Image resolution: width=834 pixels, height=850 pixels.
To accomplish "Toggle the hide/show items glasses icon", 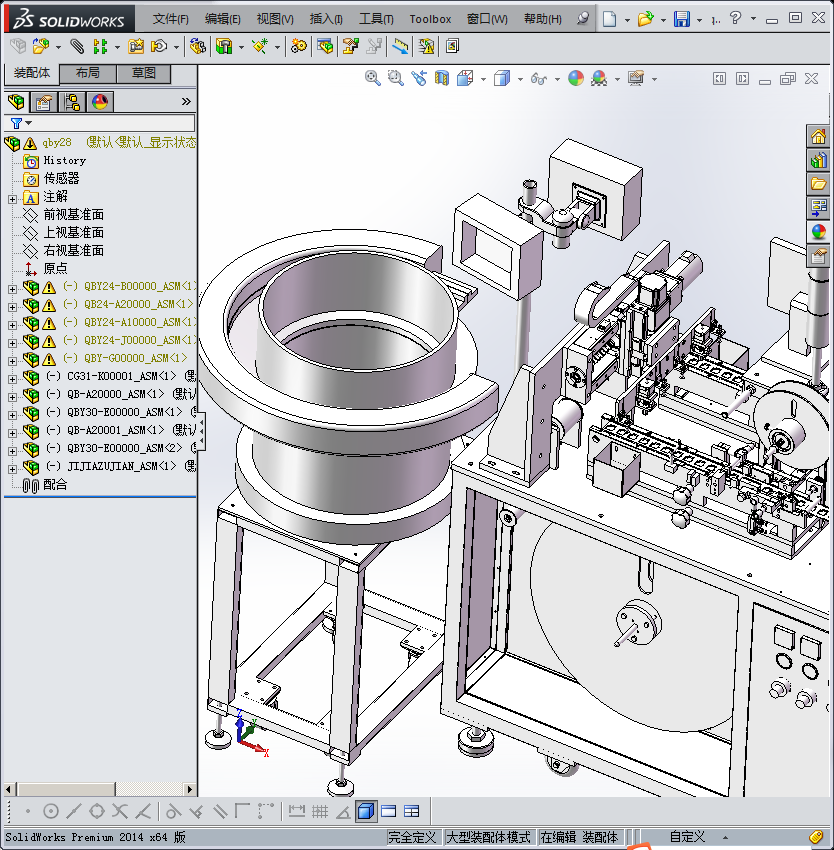I will [538, 78].
